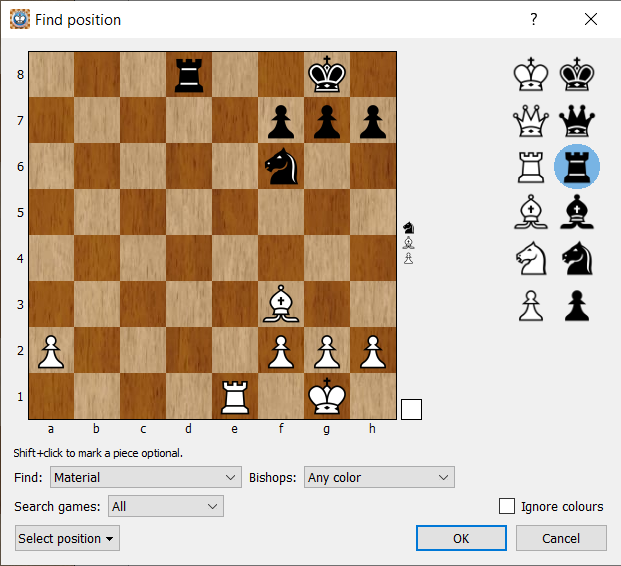Choose the white bishop in piece palette
Screen dimensions: 621x566
pos(531,212)
